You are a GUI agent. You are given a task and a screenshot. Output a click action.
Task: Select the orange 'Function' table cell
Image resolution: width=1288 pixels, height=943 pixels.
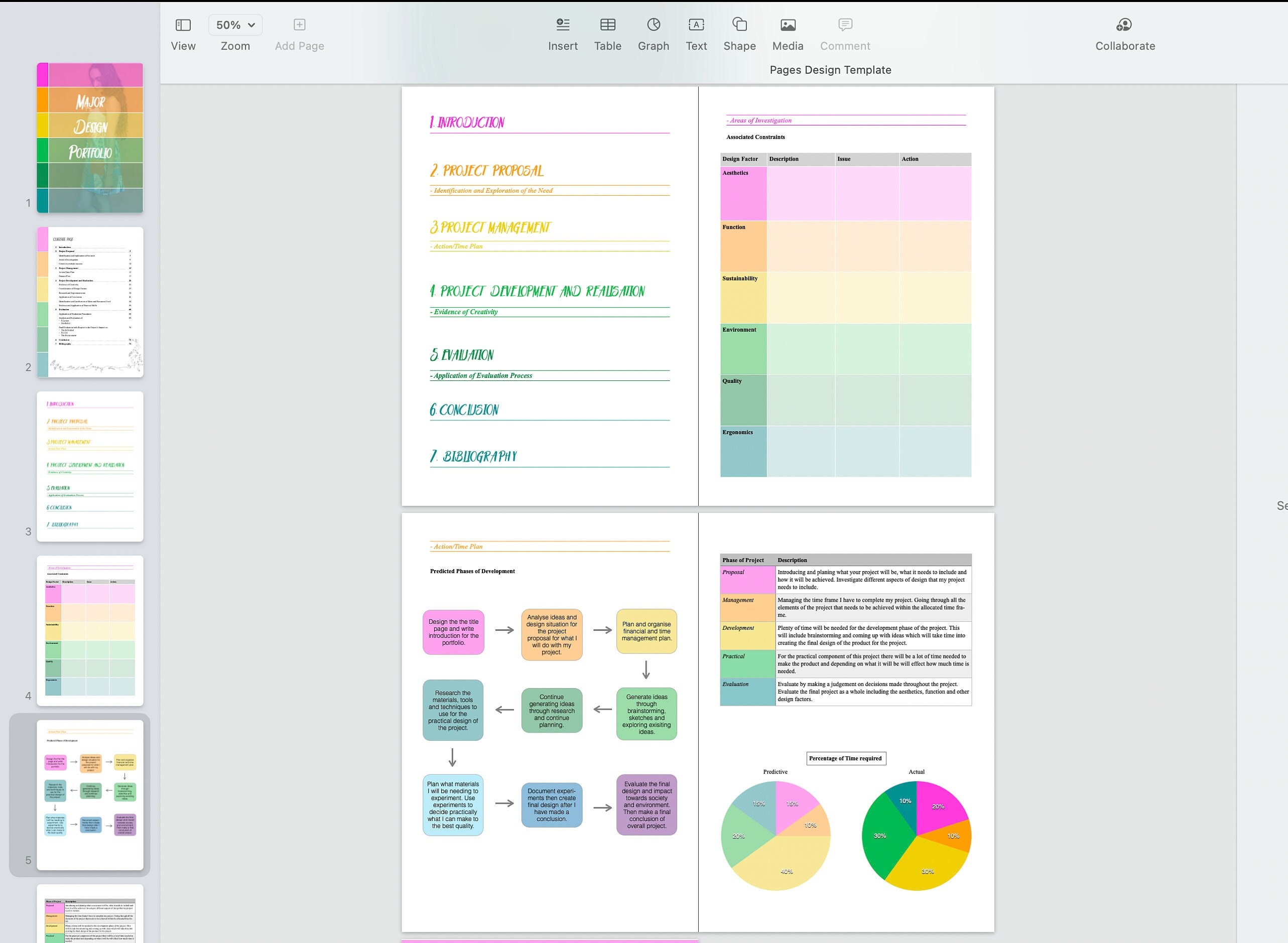coord(743,246)
